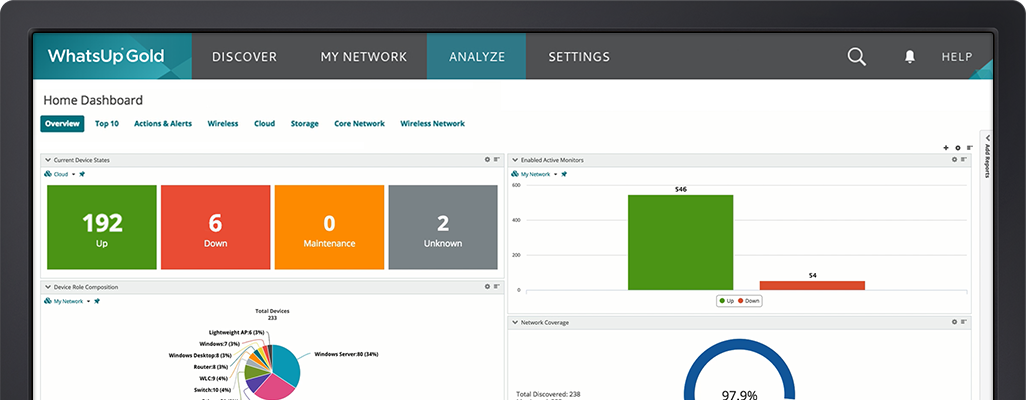Click the notifications bell icon
Screen dimensions: 1026x400
(x=909, y=57)
